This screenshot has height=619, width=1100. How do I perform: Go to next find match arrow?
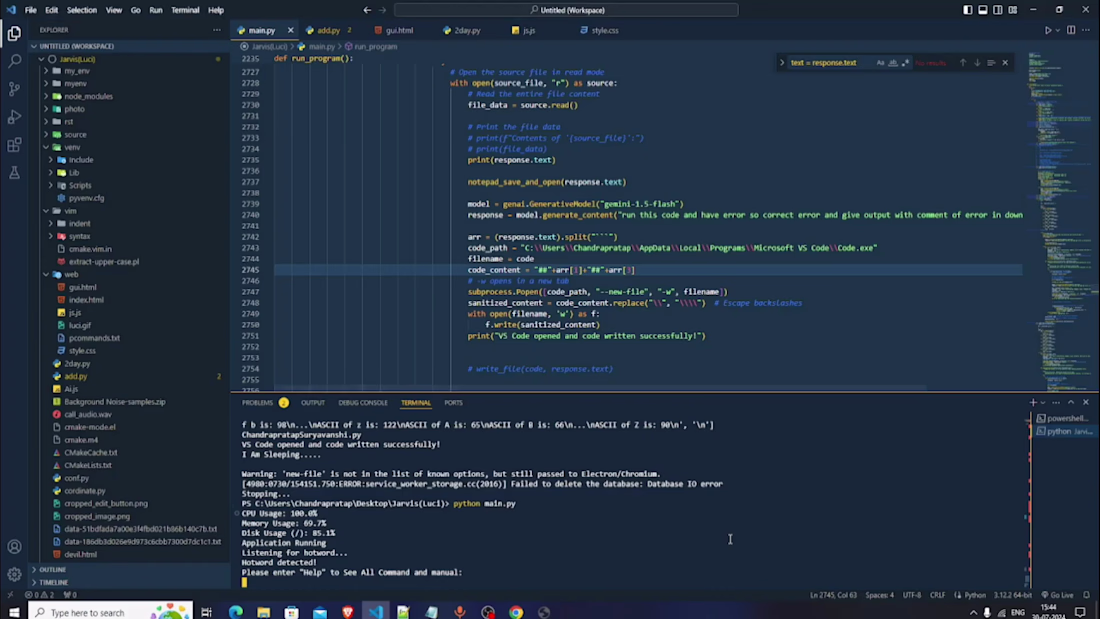click(x=977, y=62)
